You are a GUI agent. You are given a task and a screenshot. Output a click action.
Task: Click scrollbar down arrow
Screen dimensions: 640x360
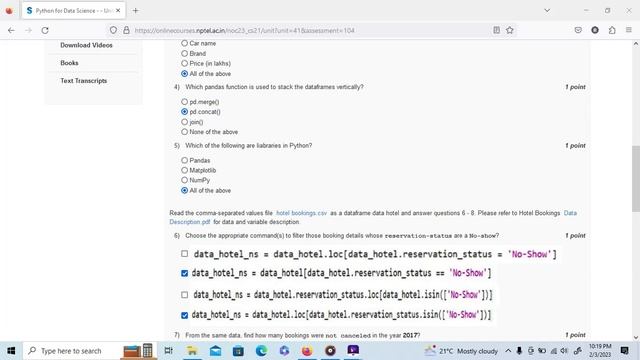[x=636, y=338]
